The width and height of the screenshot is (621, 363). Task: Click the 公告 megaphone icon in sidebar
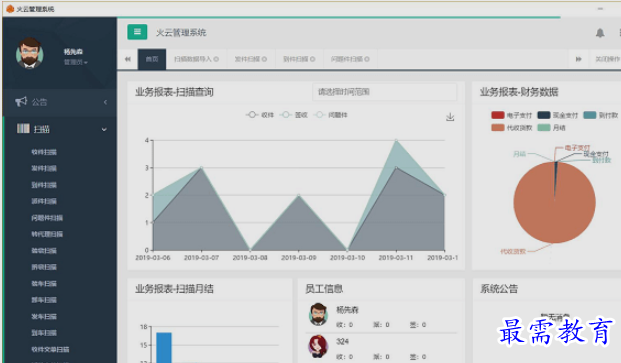[x=21, y=102]
